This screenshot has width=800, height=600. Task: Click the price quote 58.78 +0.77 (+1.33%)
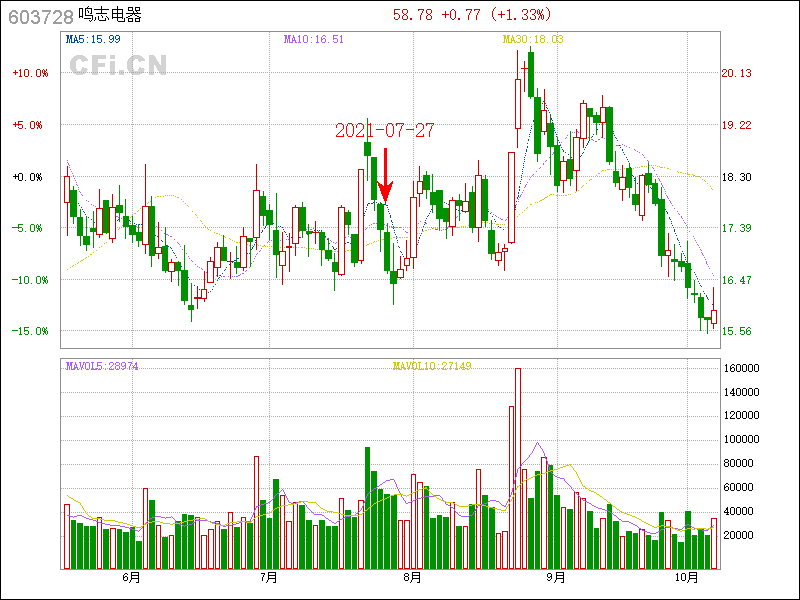[x=472, y=14]
